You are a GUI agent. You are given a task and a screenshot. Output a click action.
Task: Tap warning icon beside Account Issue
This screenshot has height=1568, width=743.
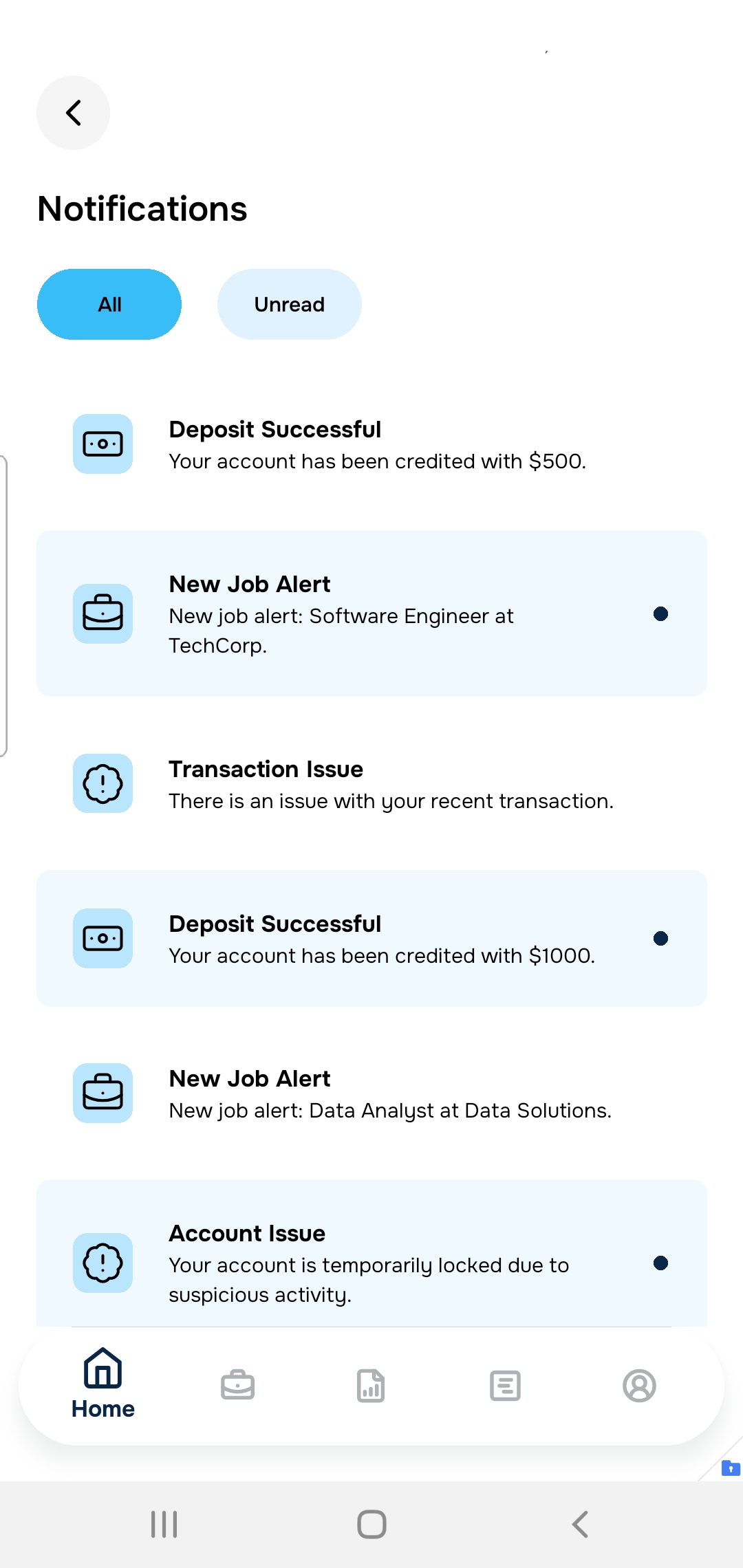103,1263
